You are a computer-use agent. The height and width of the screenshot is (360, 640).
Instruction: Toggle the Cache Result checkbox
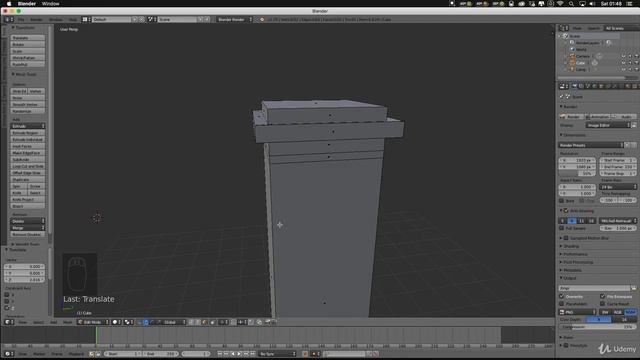602,304
